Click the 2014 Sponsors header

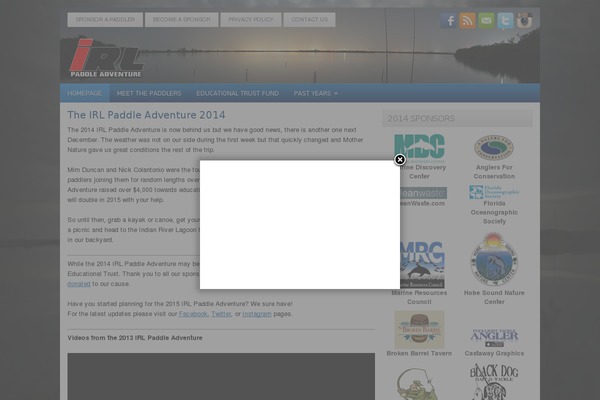point(457,118)
